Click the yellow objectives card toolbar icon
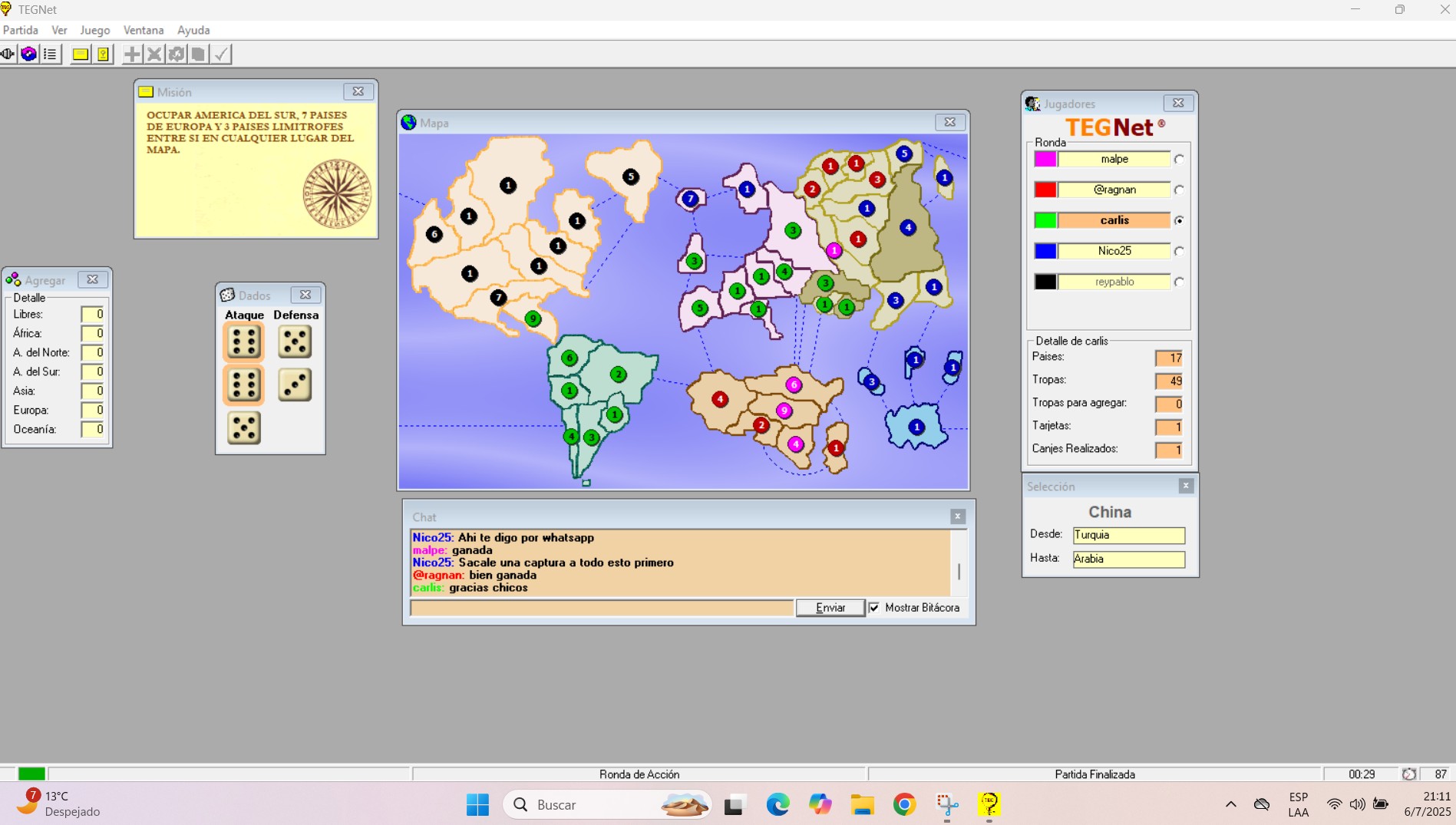Screen dimensions: 1456x825 (103, 54)
